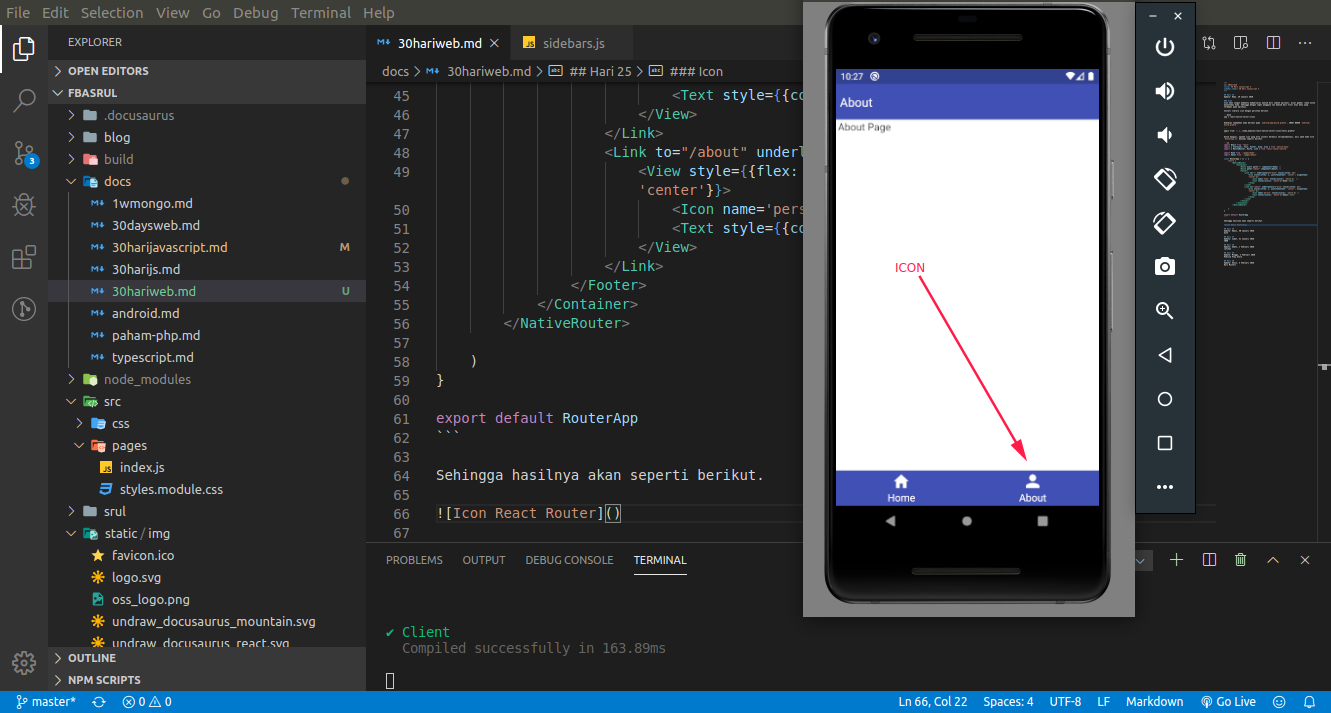This screenshot has height=713, width=1331.
Task: Open typescript.md file in explorer
Action: (153, 357)
